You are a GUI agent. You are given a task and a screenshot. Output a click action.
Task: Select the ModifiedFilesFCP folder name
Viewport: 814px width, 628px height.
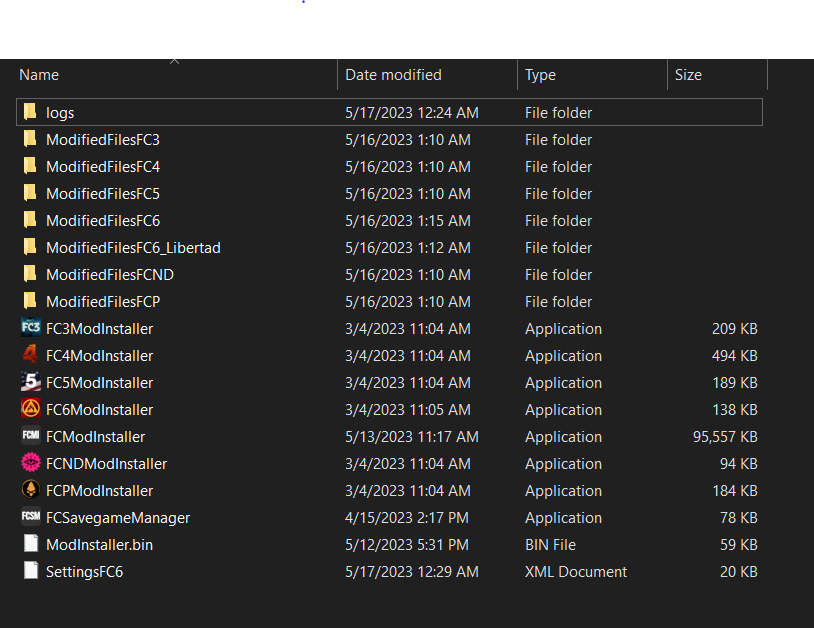point(103,301)
